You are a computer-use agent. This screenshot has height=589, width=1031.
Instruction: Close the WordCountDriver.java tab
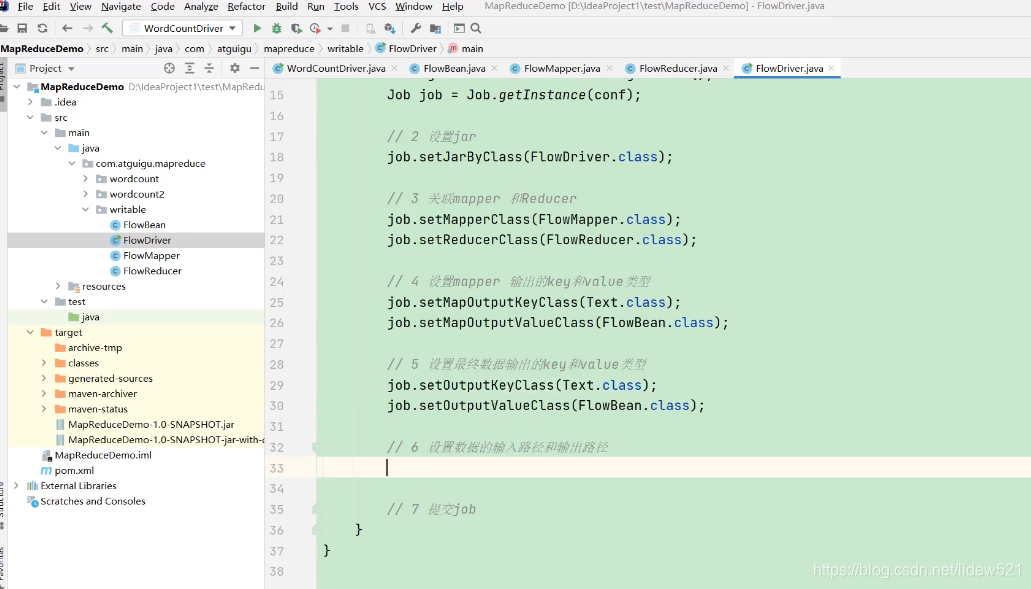click(395, 68)
